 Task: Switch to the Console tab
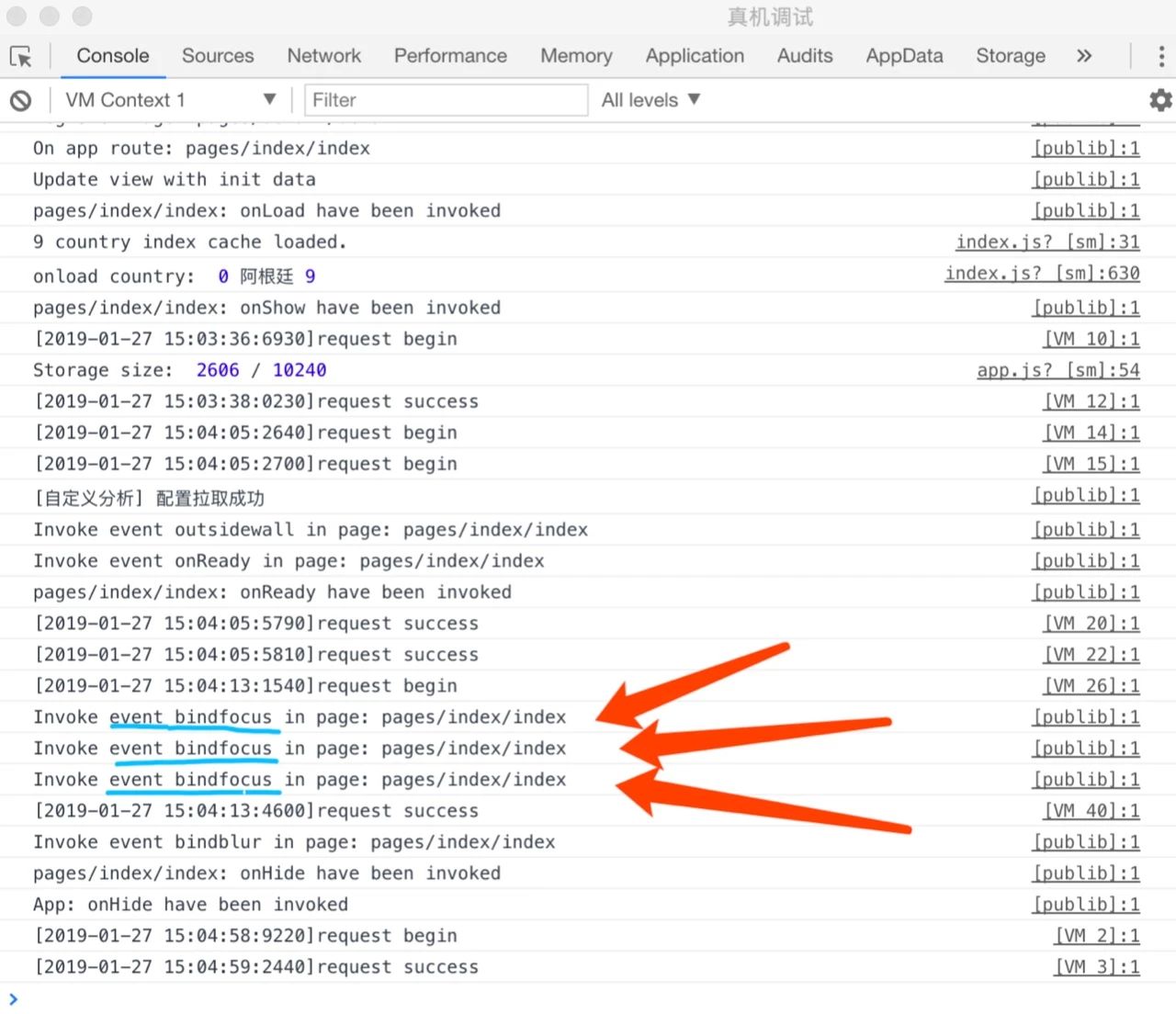113,56
